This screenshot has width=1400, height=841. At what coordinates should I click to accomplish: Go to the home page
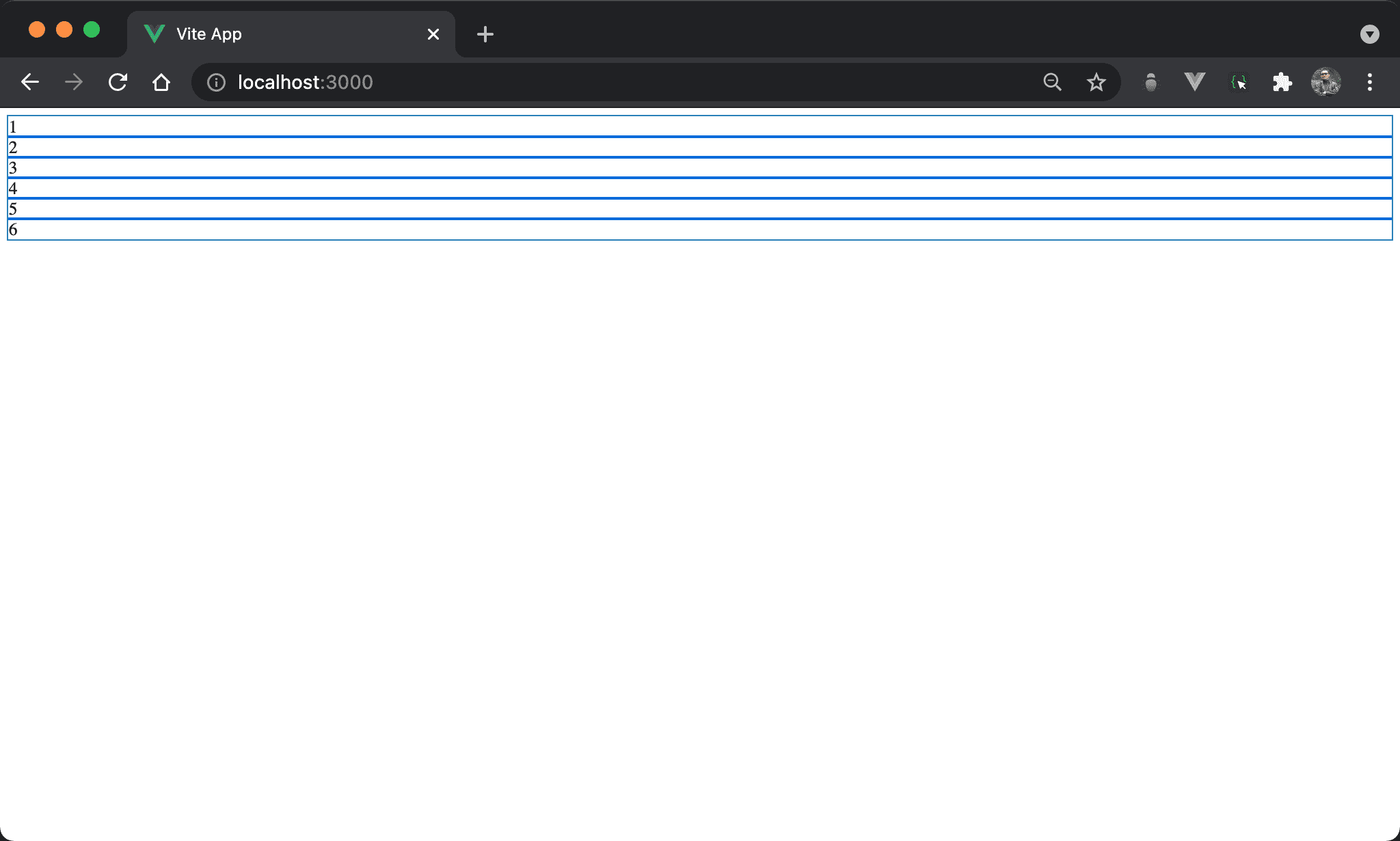coord(161,82)
